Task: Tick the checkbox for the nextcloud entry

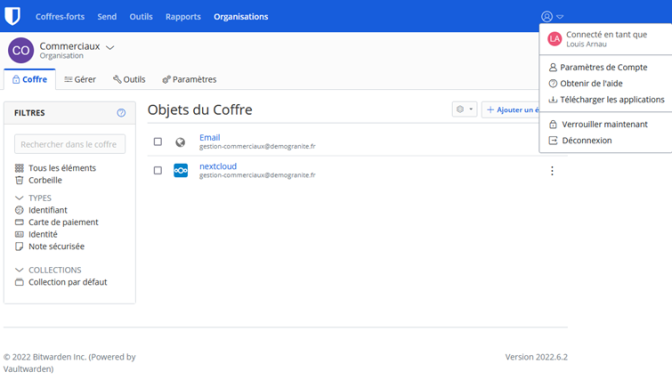Action: [x=158, y=171]
